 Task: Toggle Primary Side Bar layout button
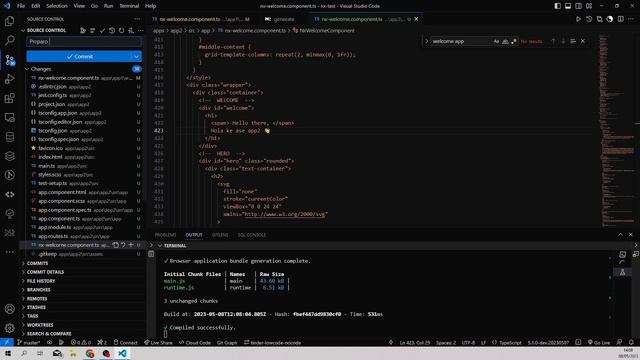click(558, 6)
